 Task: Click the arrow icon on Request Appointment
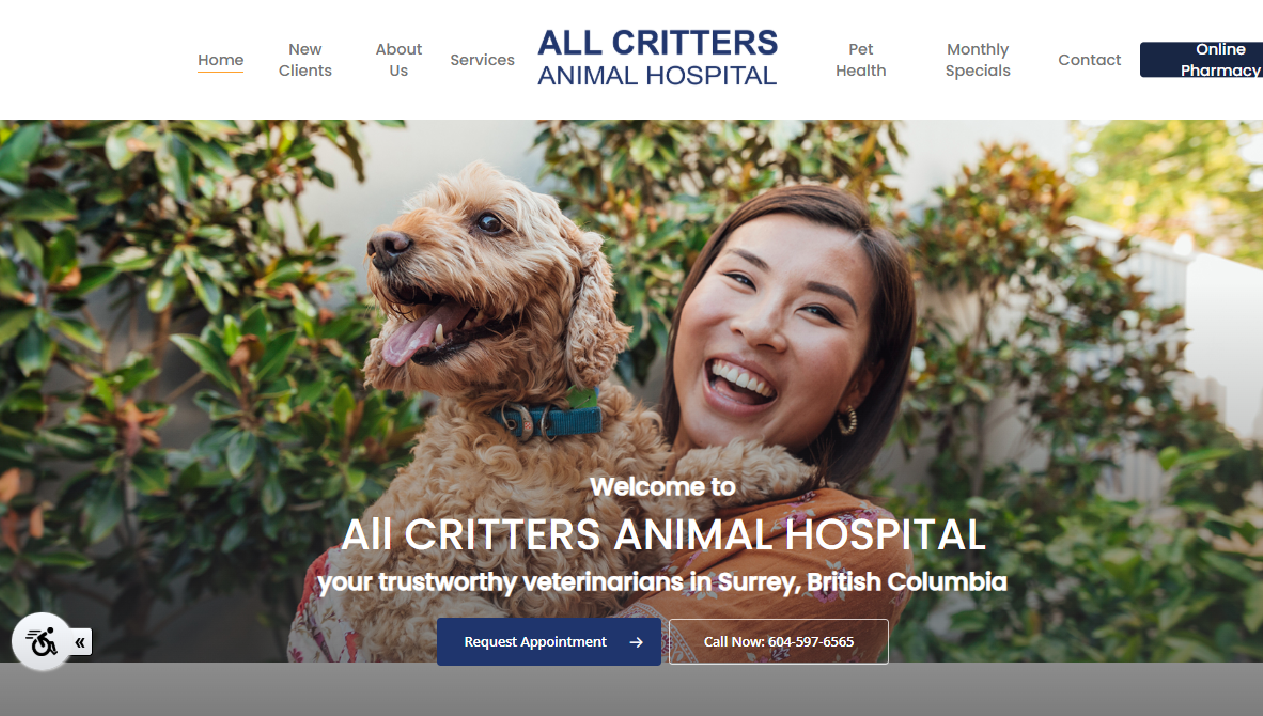pyautogui.click(x=636, y=642)
